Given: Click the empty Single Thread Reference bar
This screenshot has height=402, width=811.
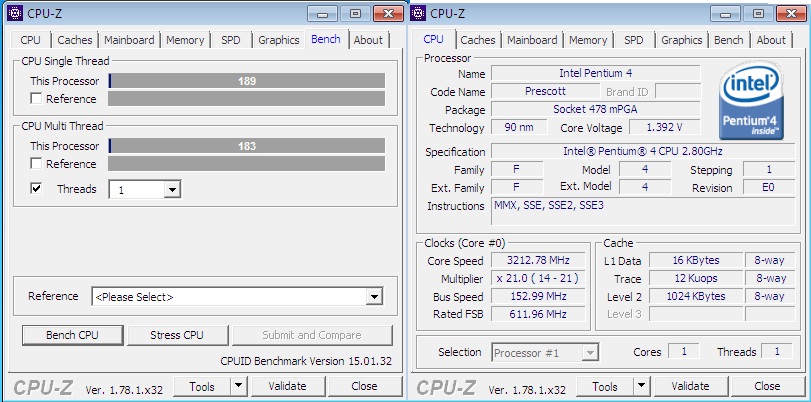Looking at the screenshot, I should pyautogui.click(x=247, y=98).
